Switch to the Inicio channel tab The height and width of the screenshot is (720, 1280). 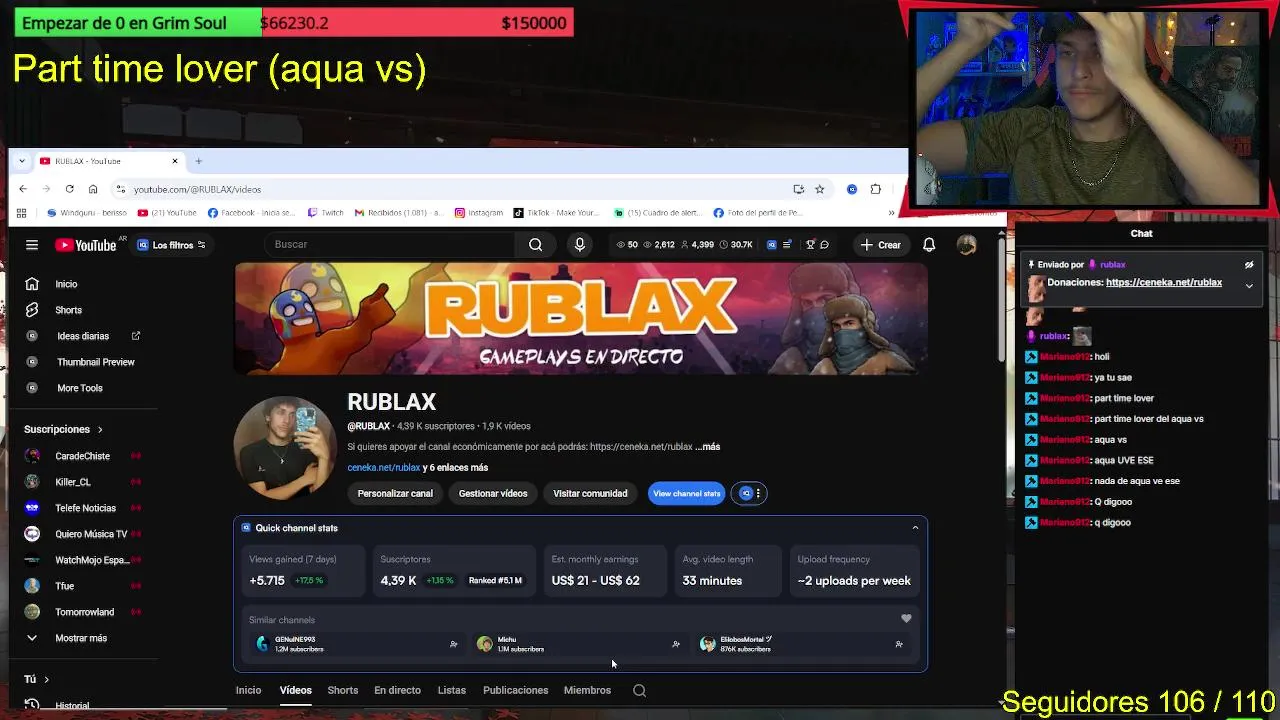point(248,690)
